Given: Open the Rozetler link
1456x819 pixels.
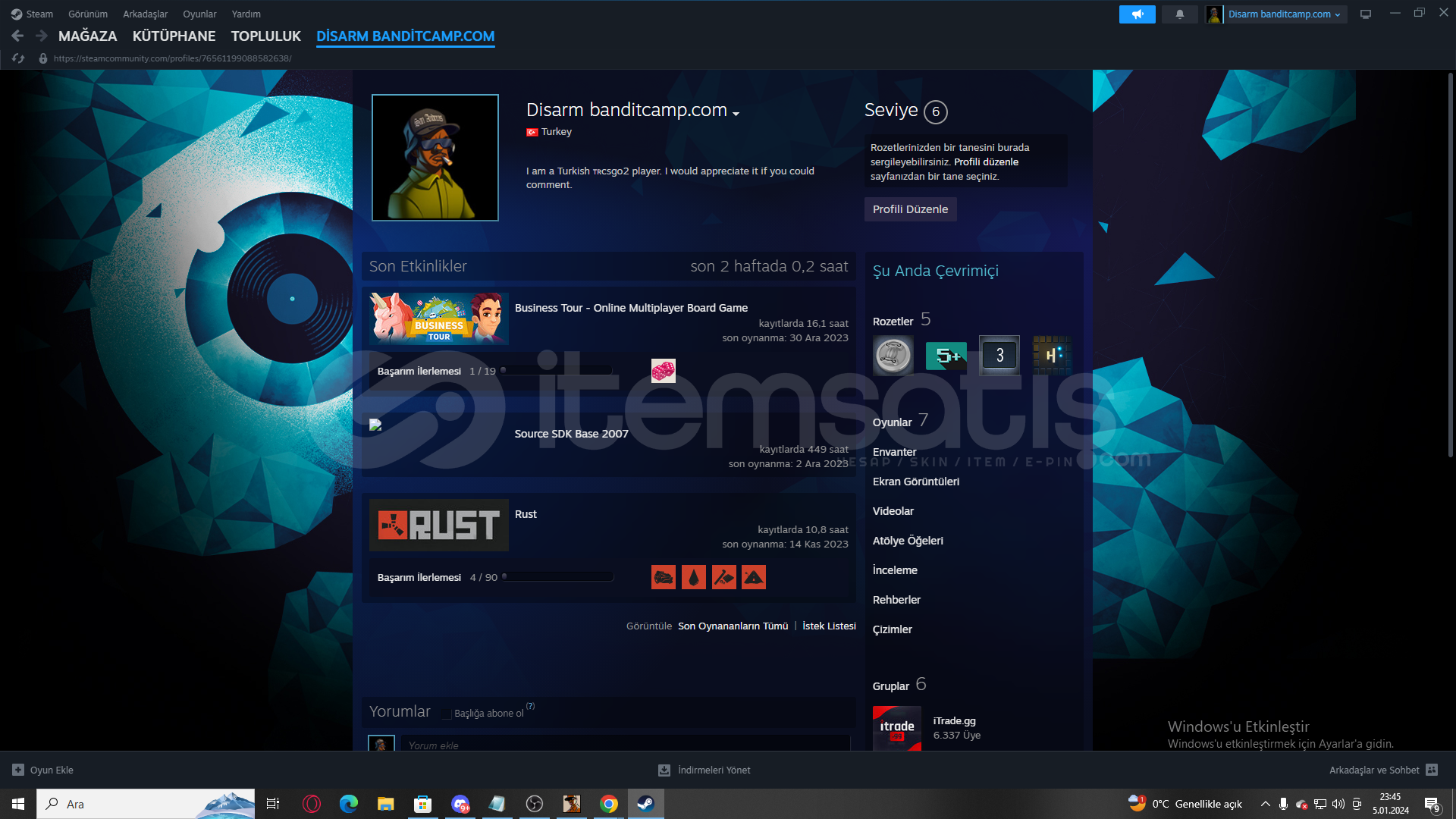Looking at the screenshot, I should click(x=893, y=322).
